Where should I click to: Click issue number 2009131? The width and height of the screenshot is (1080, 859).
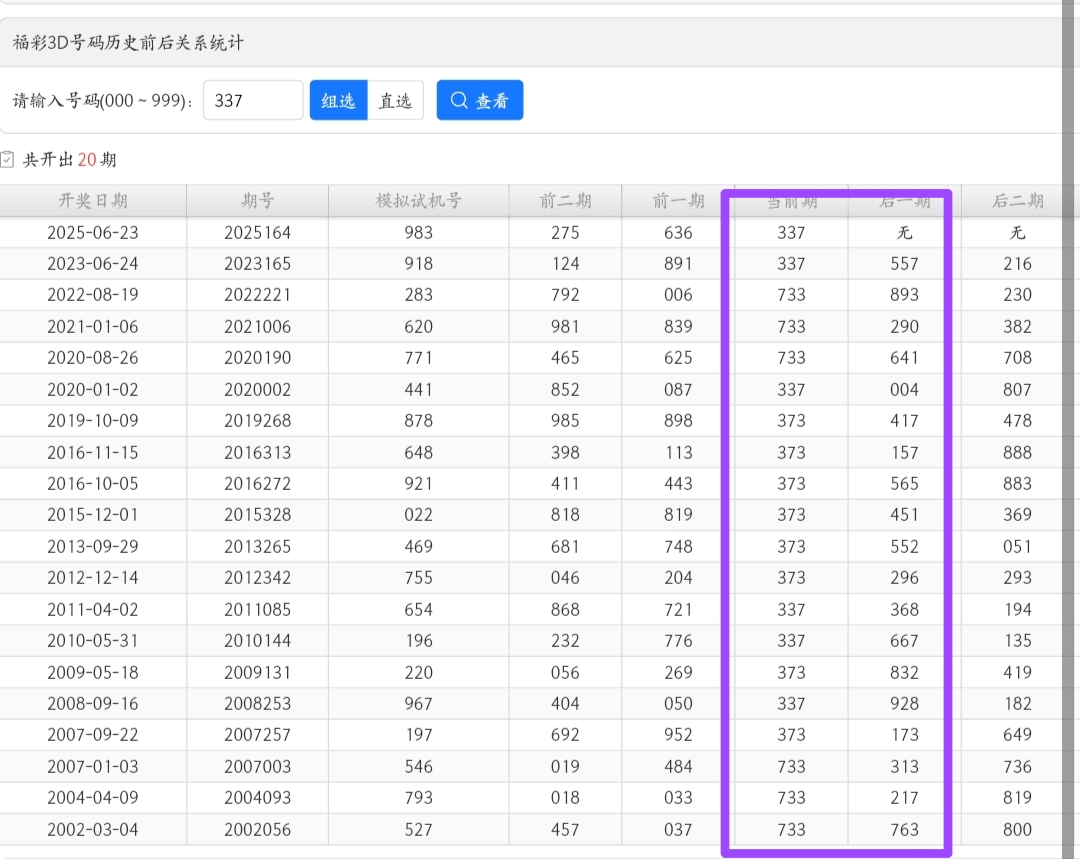258,672
